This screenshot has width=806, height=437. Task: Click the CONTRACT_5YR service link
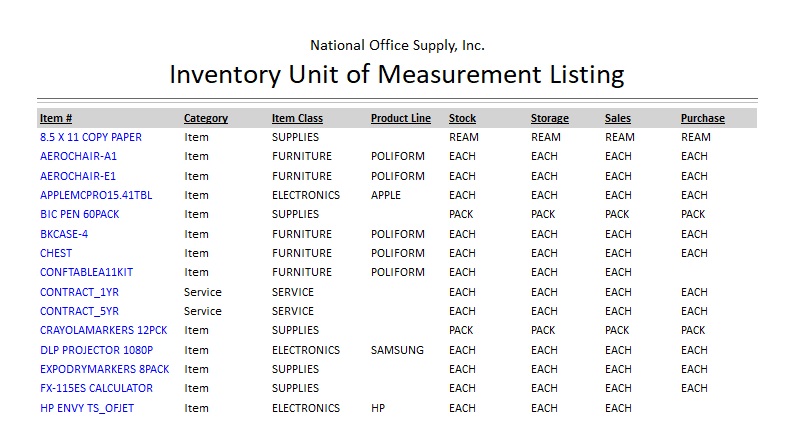[x=79, y=311]
